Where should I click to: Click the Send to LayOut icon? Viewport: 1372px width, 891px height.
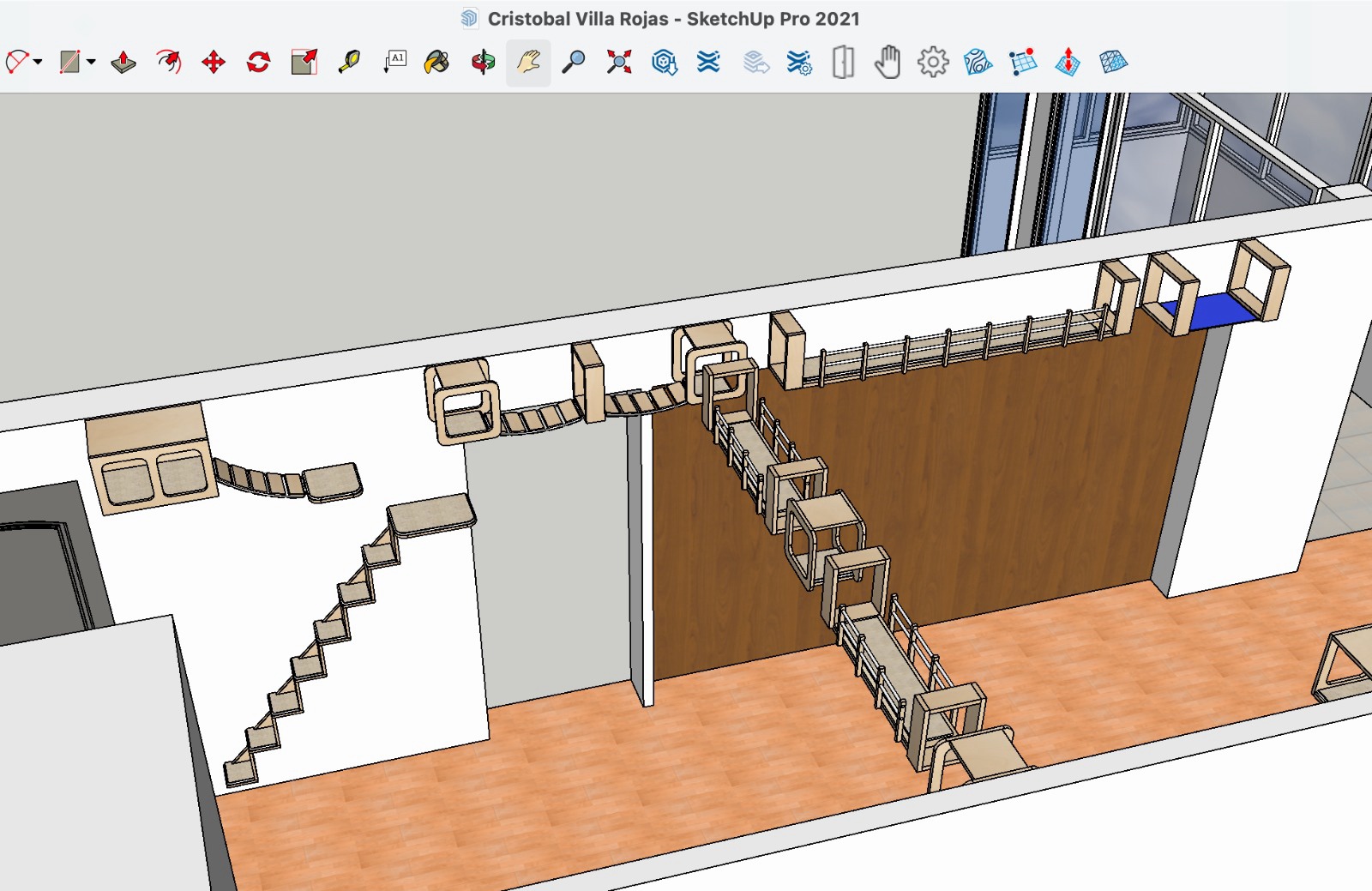[755, 62]
